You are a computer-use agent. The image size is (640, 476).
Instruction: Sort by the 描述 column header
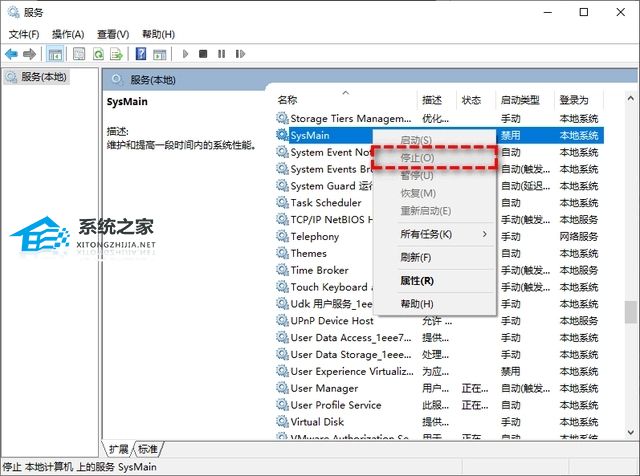pyautogui.click(x=436, y=100)
